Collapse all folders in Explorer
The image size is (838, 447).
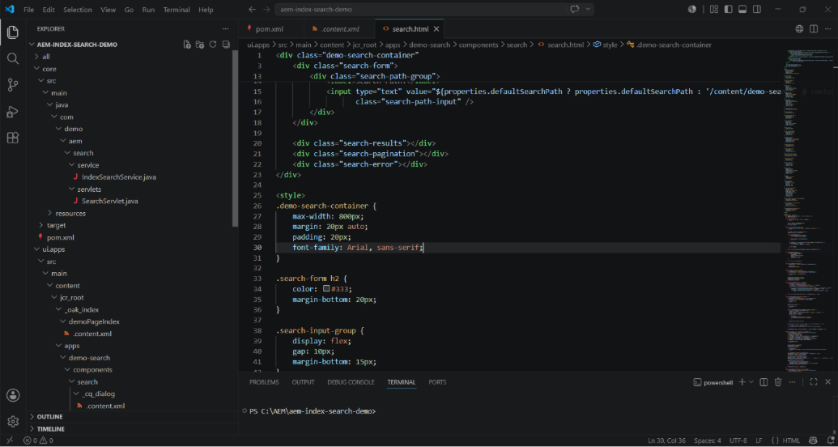[x=226, y=44]
